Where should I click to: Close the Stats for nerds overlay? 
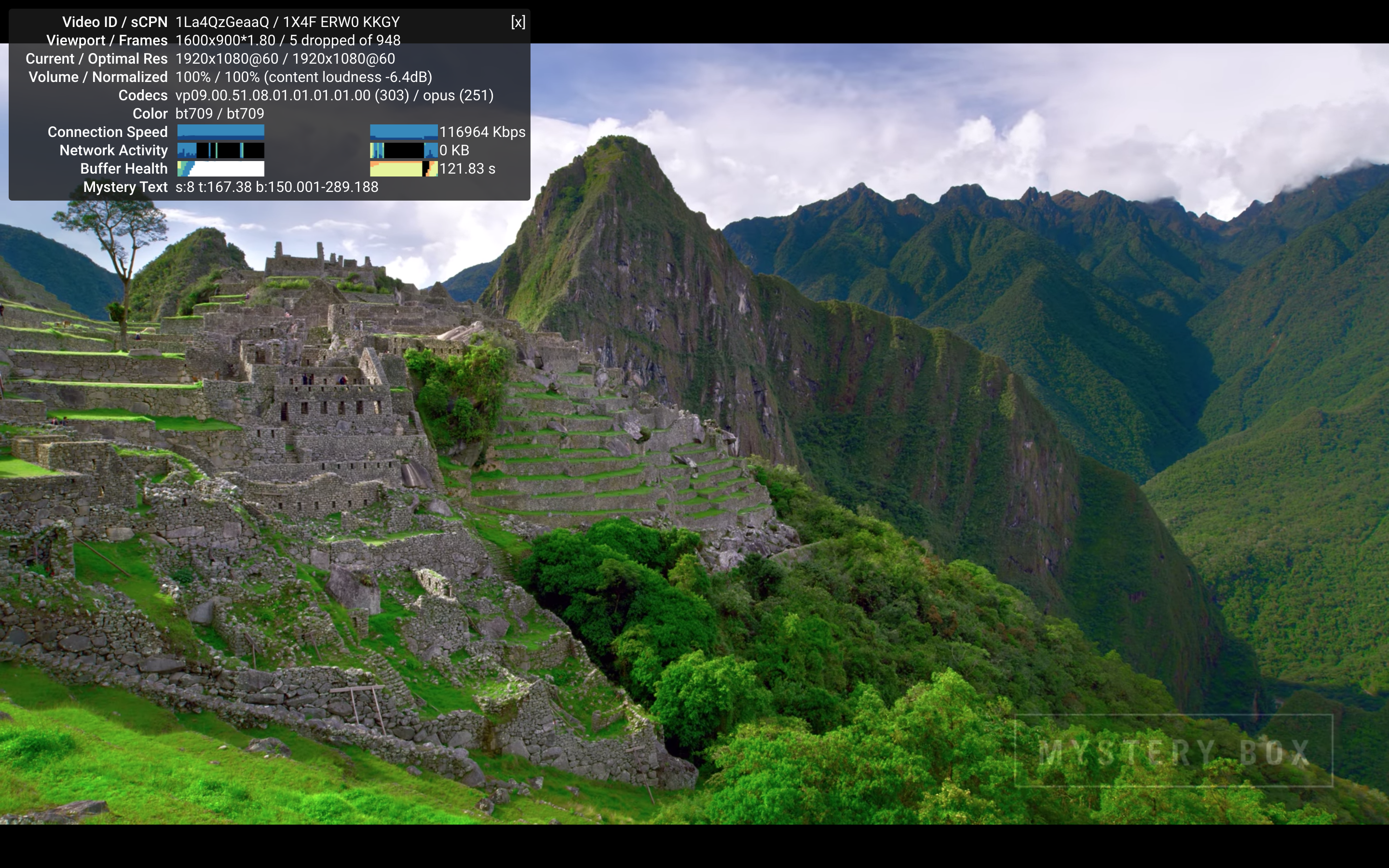coord(518,22)
